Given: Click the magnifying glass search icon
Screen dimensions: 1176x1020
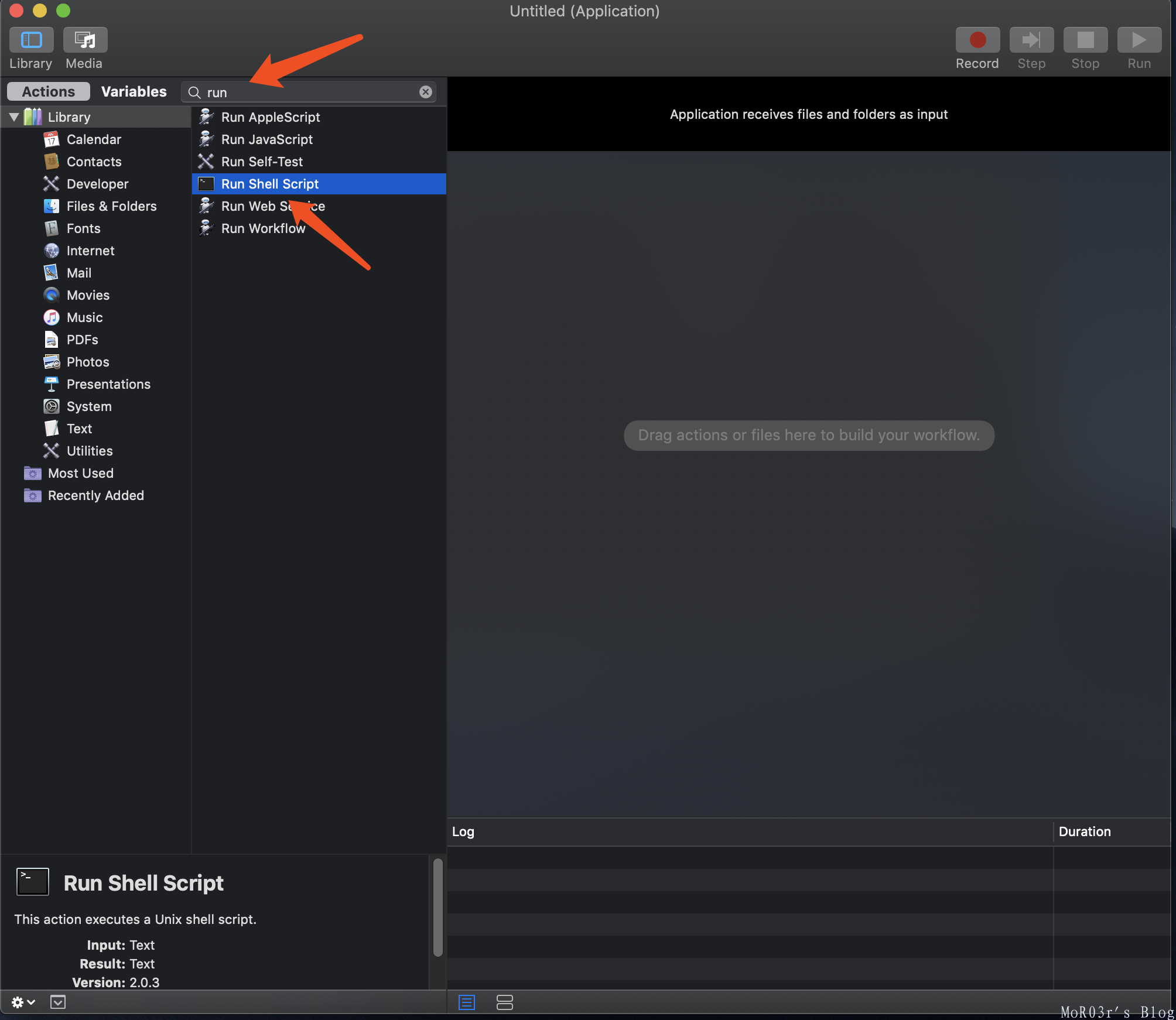Looking at the screenshot, I should point(194,93).
